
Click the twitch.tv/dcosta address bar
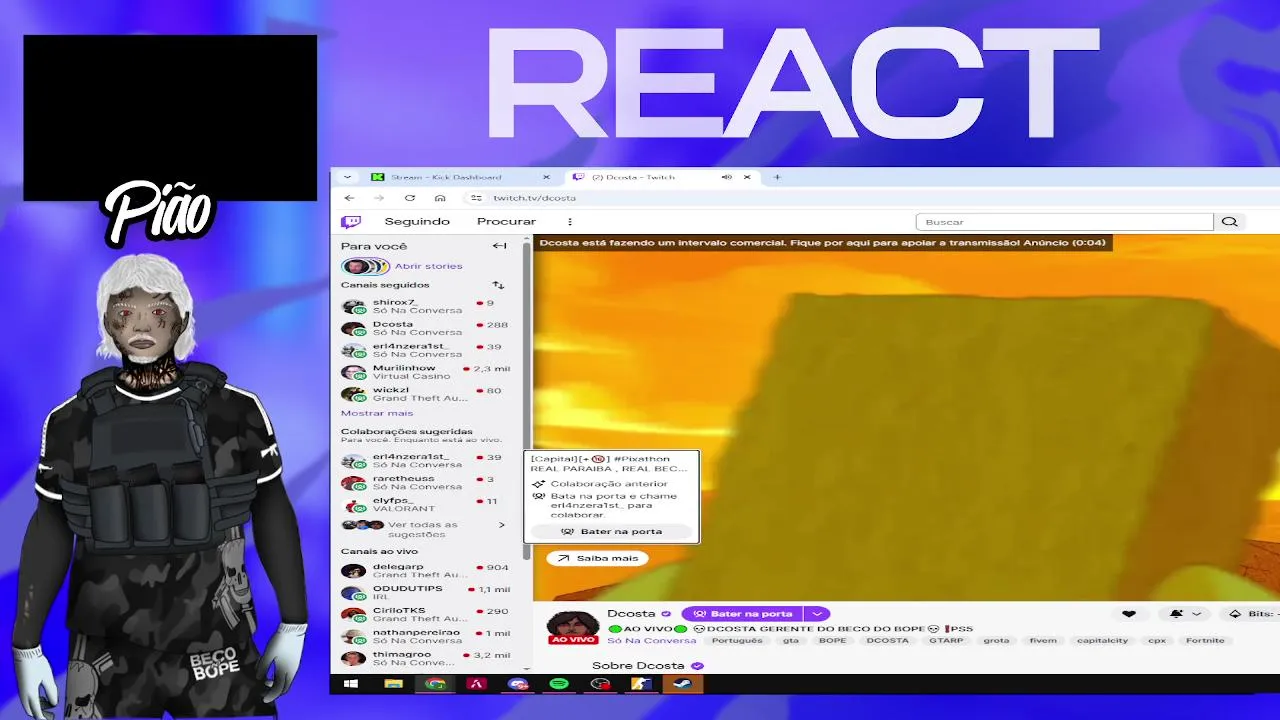[534, 198]
